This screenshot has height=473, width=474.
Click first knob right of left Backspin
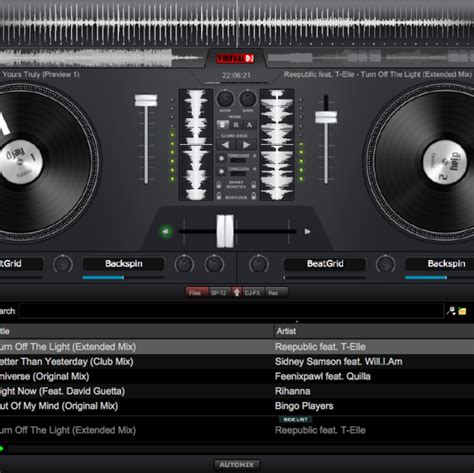(x=184, y=264)
